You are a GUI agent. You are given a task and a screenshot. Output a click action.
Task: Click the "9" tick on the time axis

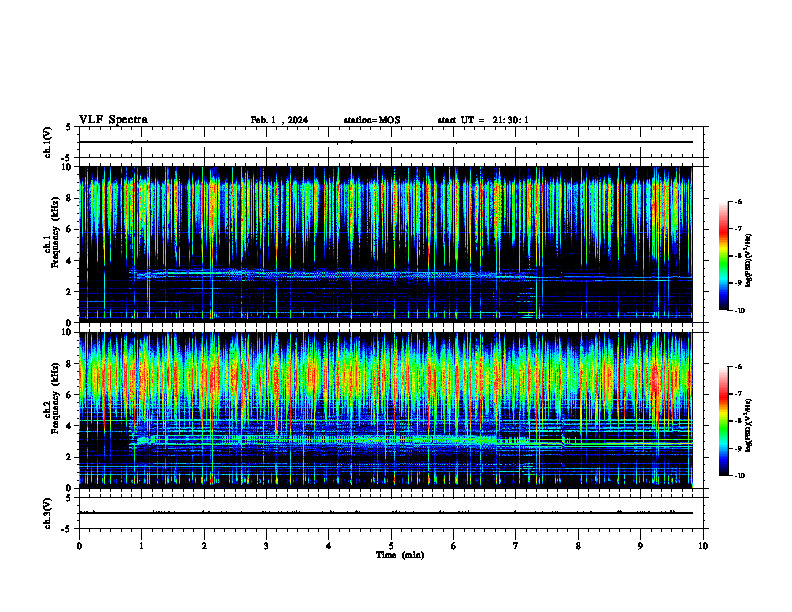[x=640, y=546]
